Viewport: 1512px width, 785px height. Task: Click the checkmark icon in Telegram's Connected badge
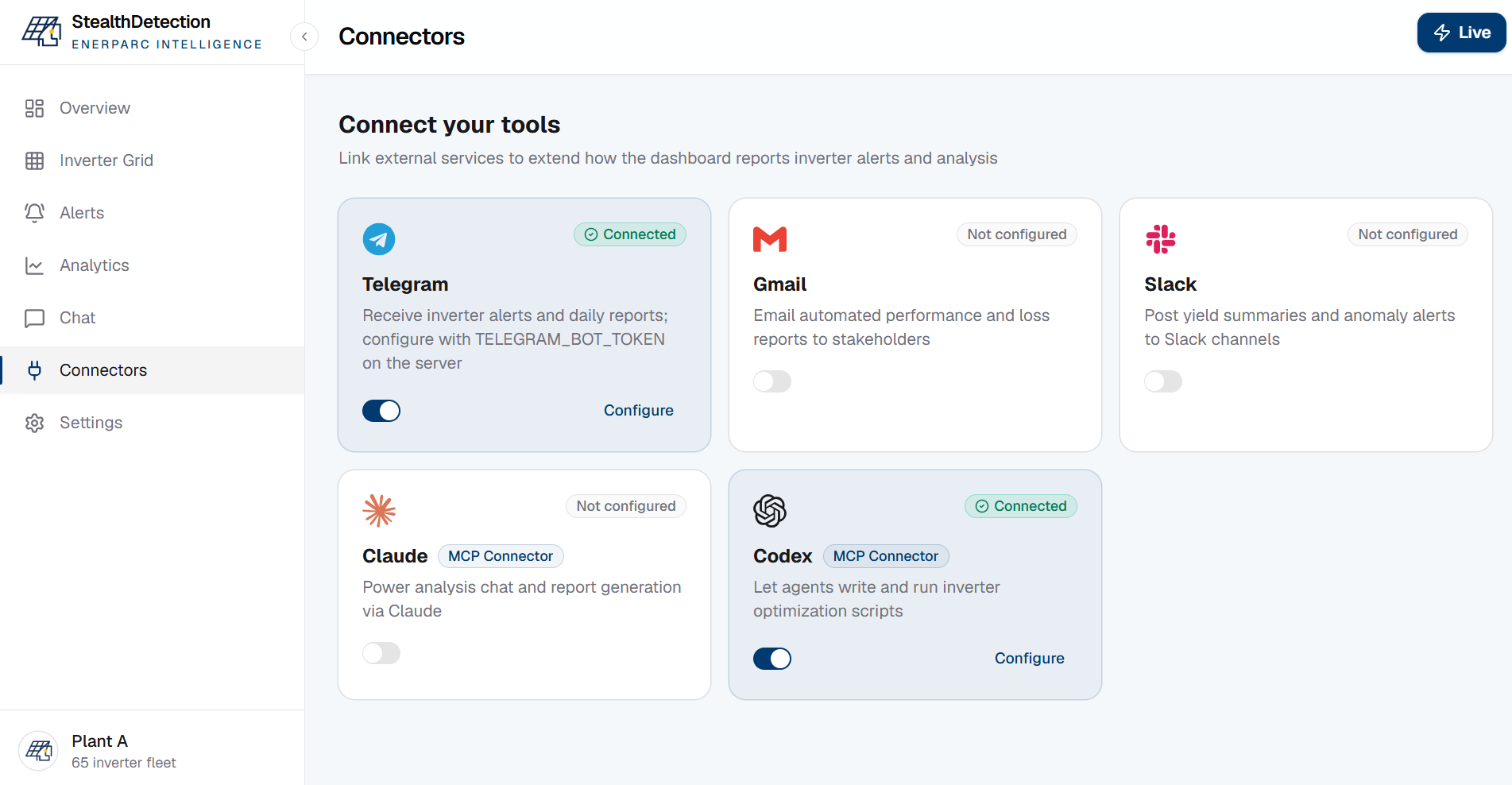point(591,234)
